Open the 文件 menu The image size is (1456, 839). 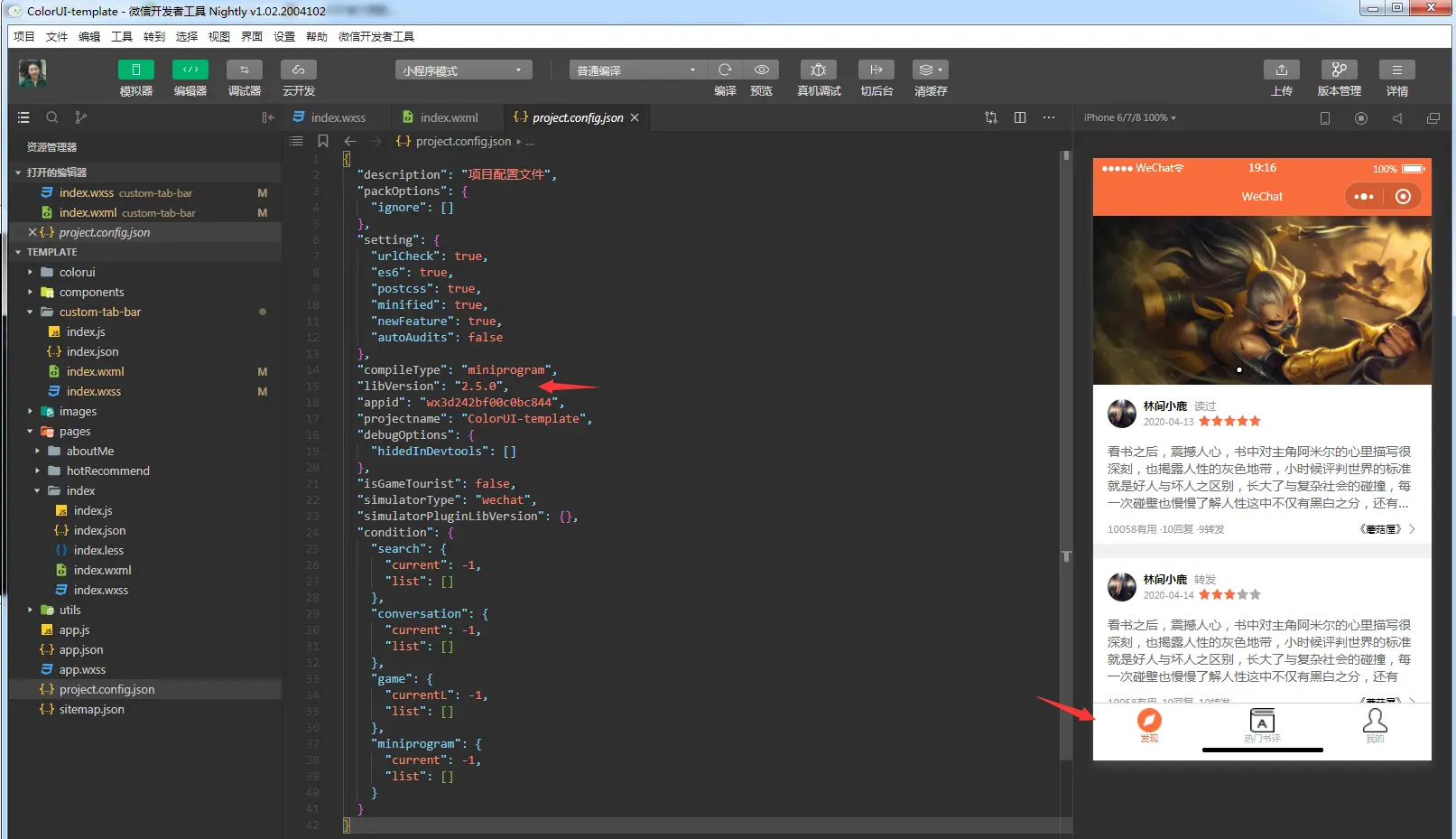[57, 36]
